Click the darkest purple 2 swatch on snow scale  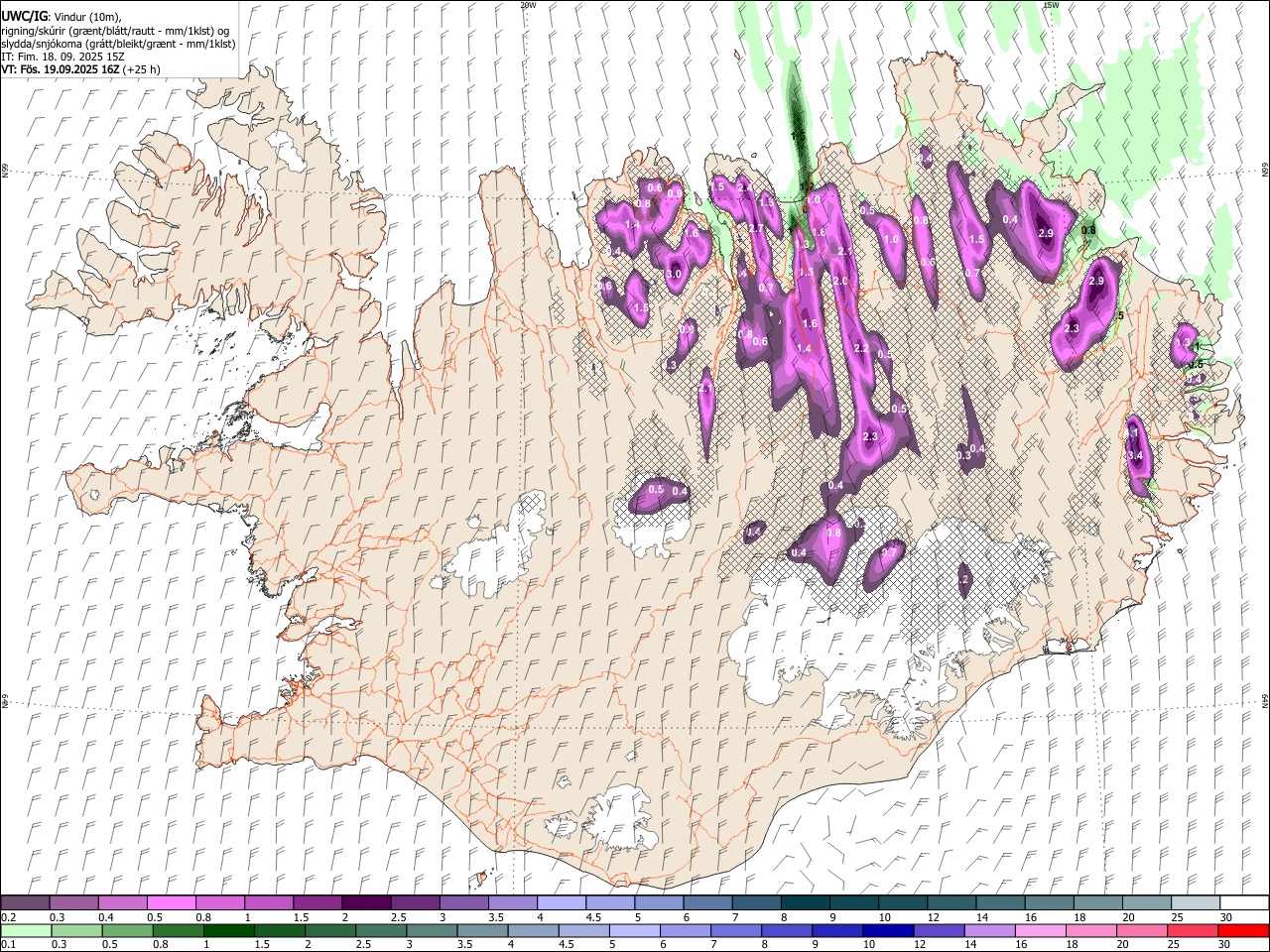coord(365,903)
